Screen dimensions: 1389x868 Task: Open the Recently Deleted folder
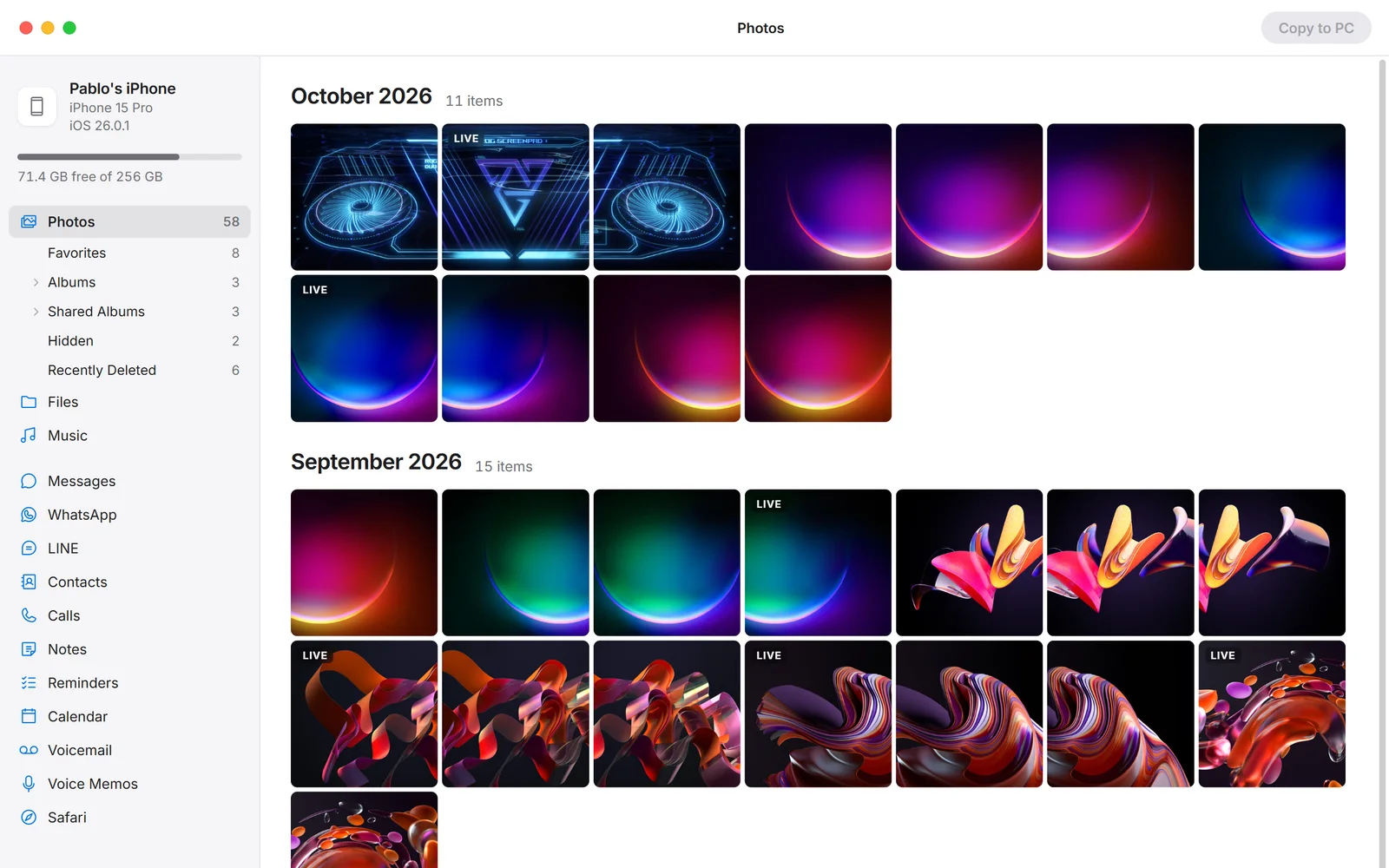[x=129, y=370]
